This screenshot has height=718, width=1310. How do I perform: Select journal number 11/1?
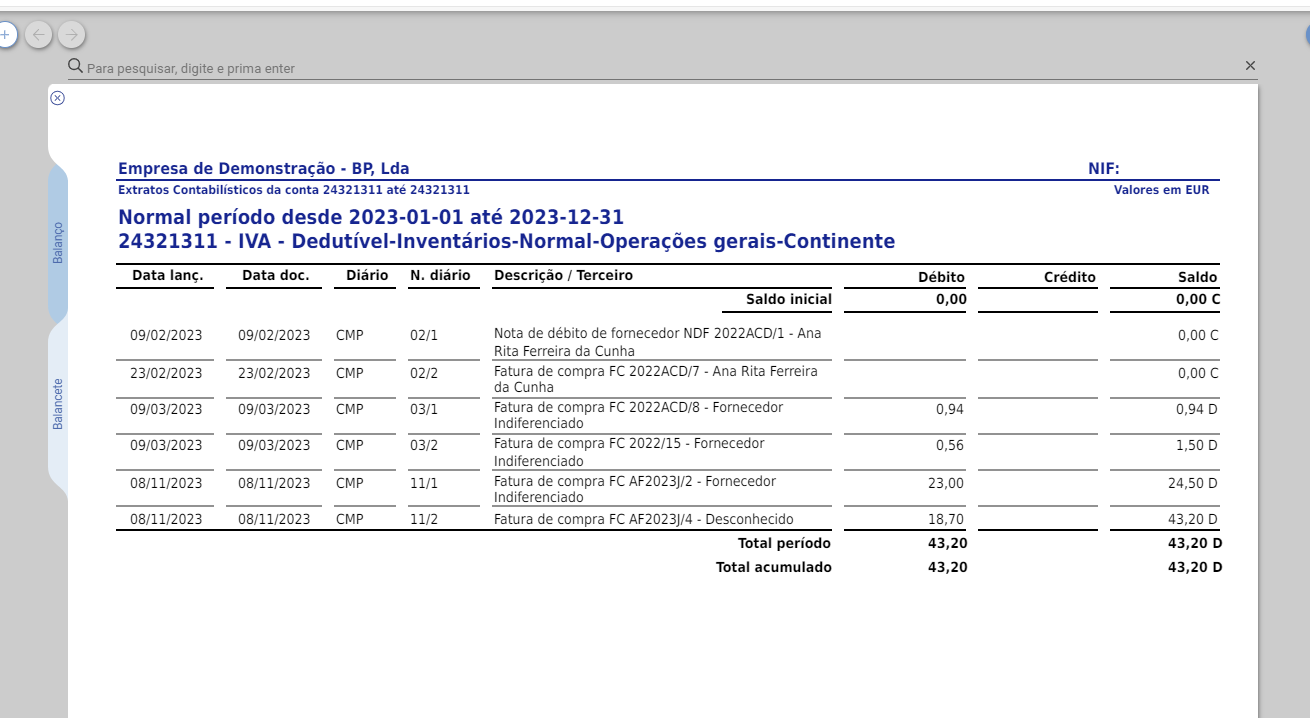[x=424, y=482]
